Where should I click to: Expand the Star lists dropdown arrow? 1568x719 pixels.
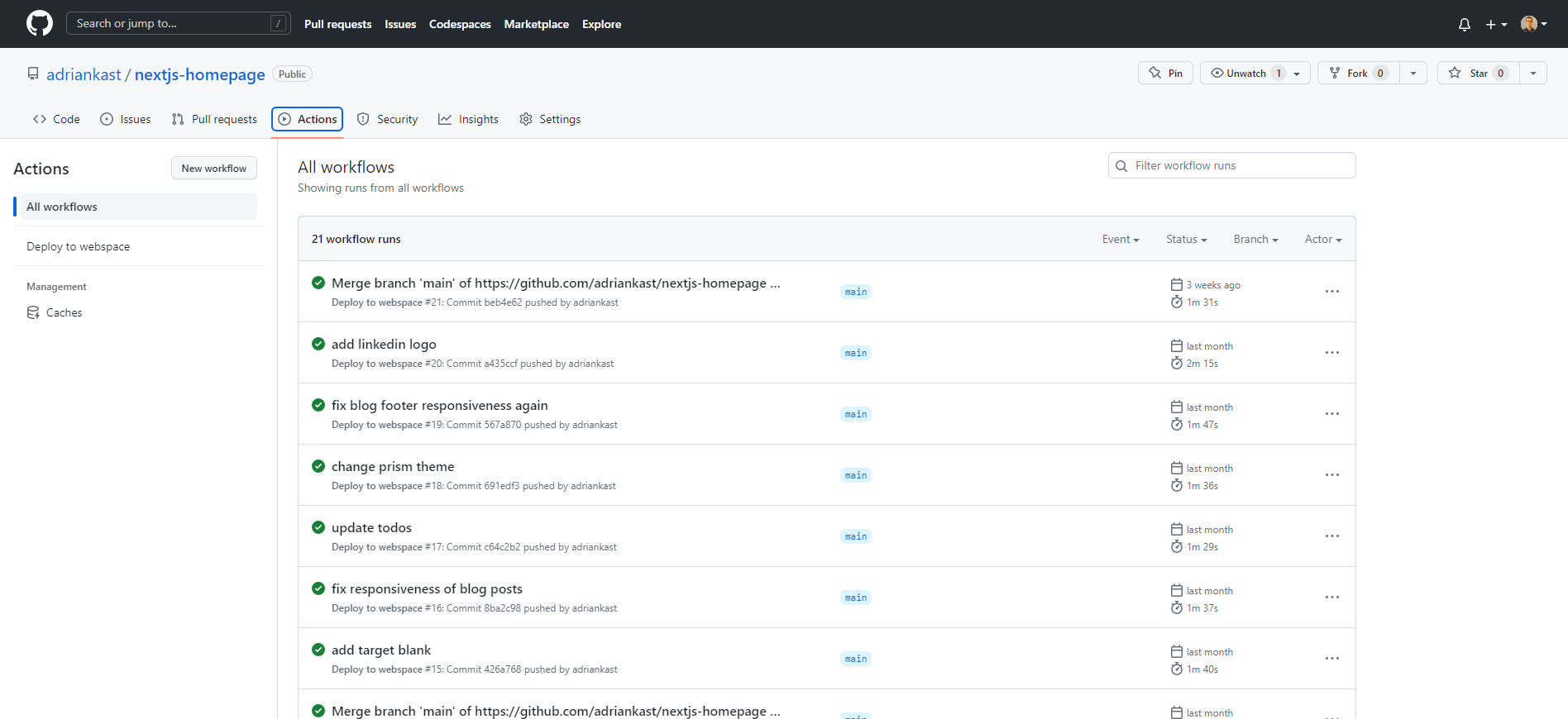[x=1533, y=73]
